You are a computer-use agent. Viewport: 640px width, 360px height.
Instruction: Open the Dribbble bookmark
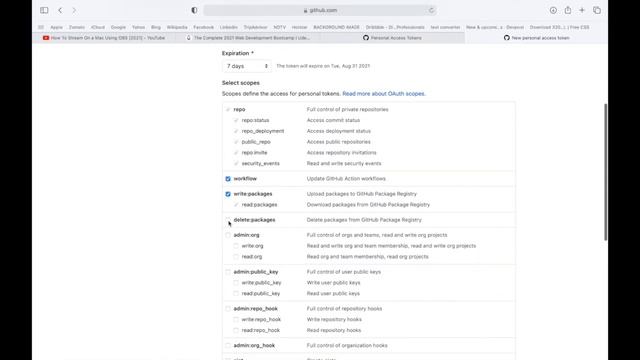[x=395, y=27]
